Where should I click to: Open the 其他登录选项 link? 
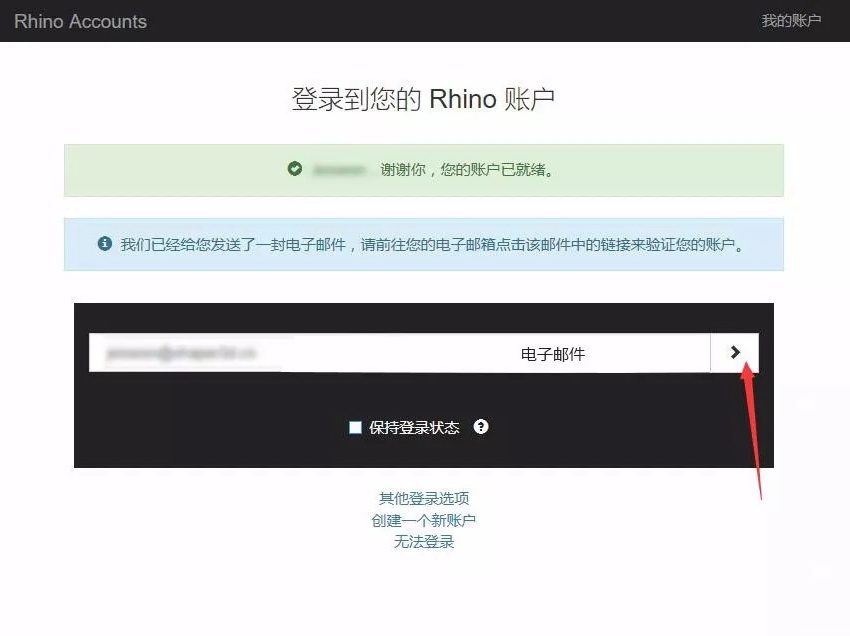point(424,498)
